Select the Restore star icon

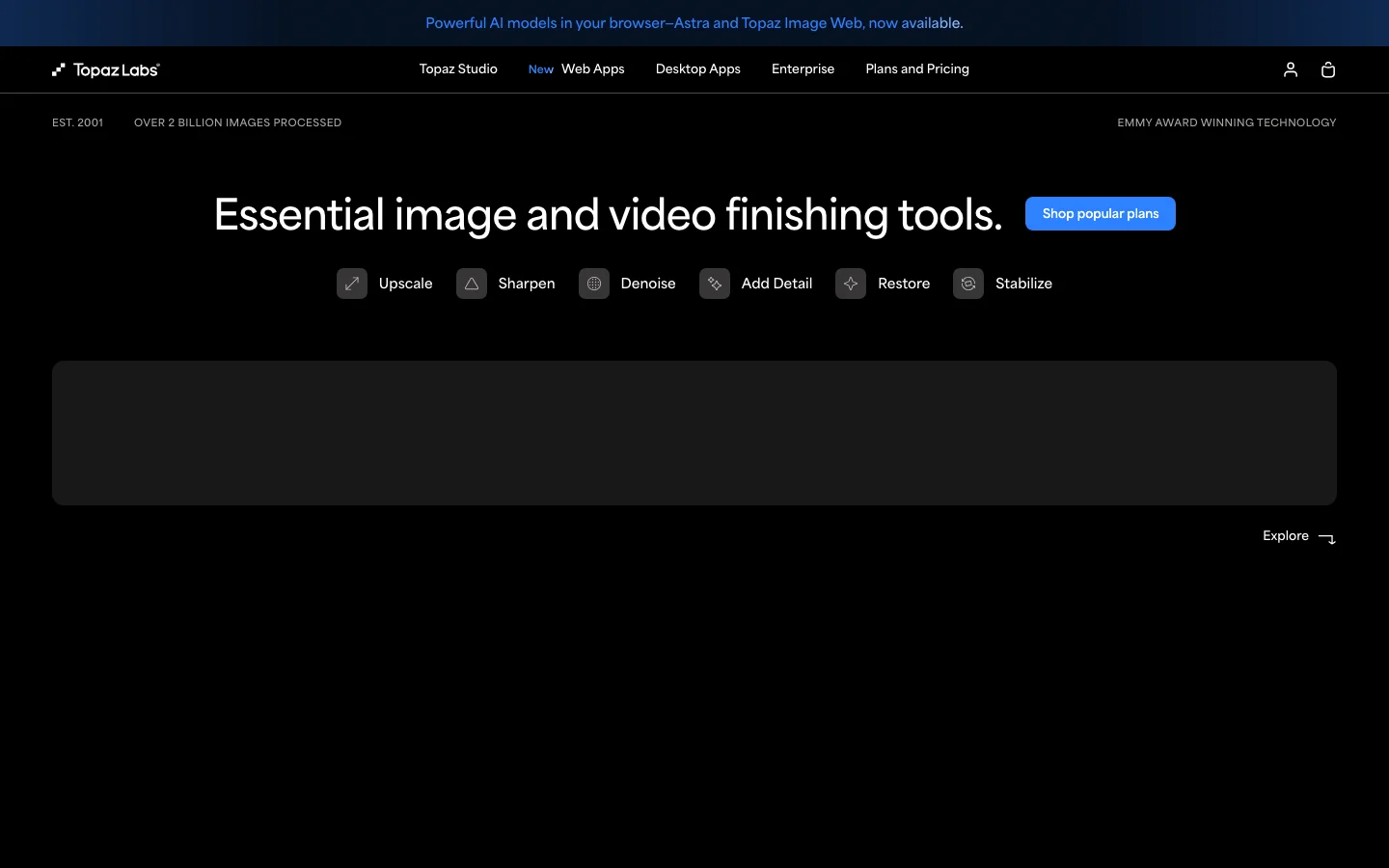click(x=851, y=284)
